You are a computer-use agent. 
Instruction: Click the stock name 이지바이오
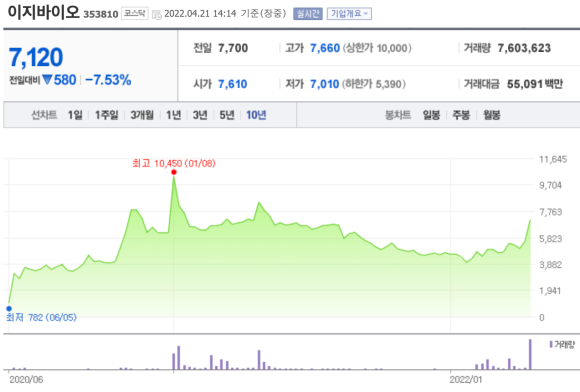tap(44, 12)
